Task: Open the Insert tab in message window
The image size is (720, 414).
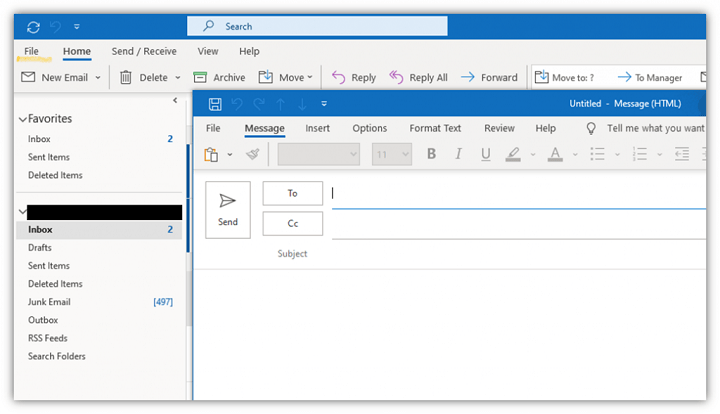Action: coord(317,128)
